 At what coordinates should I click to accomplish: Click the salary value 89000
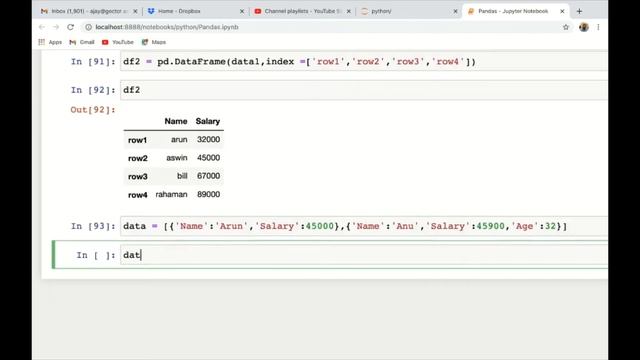[208, 194]
